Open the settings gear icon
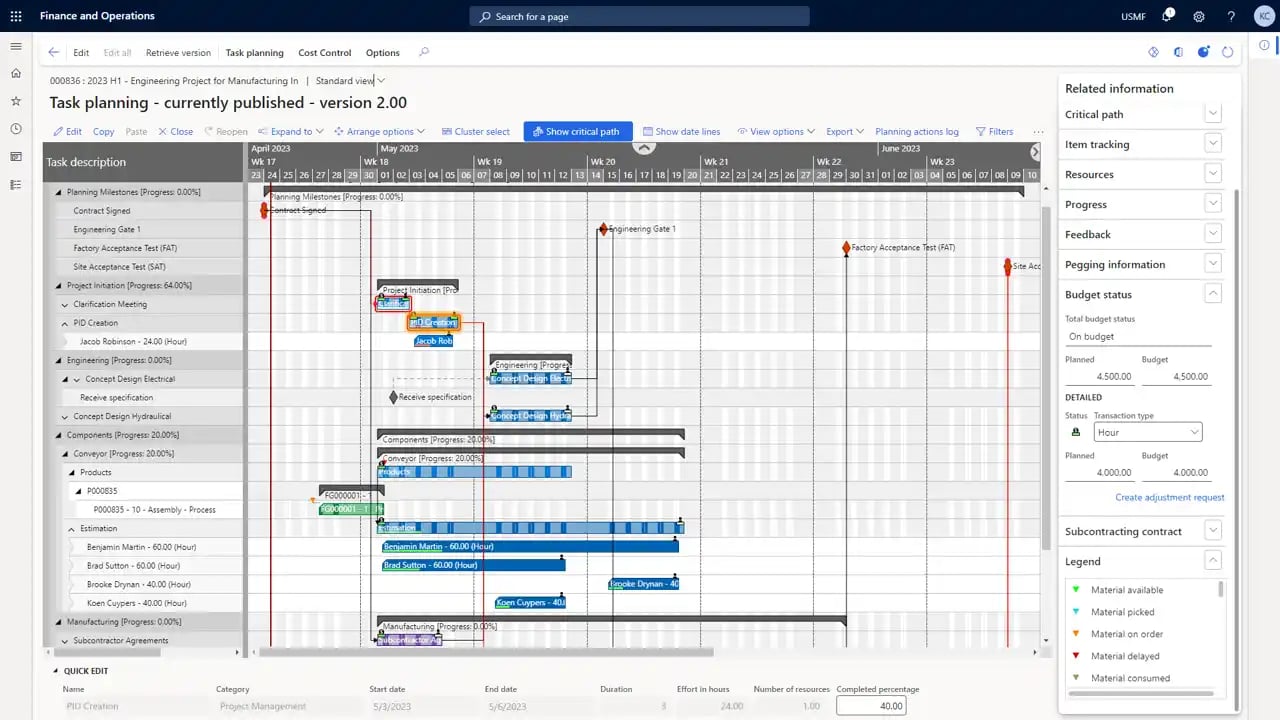This screenshot has width=1280, height=720. point(1199,15)
